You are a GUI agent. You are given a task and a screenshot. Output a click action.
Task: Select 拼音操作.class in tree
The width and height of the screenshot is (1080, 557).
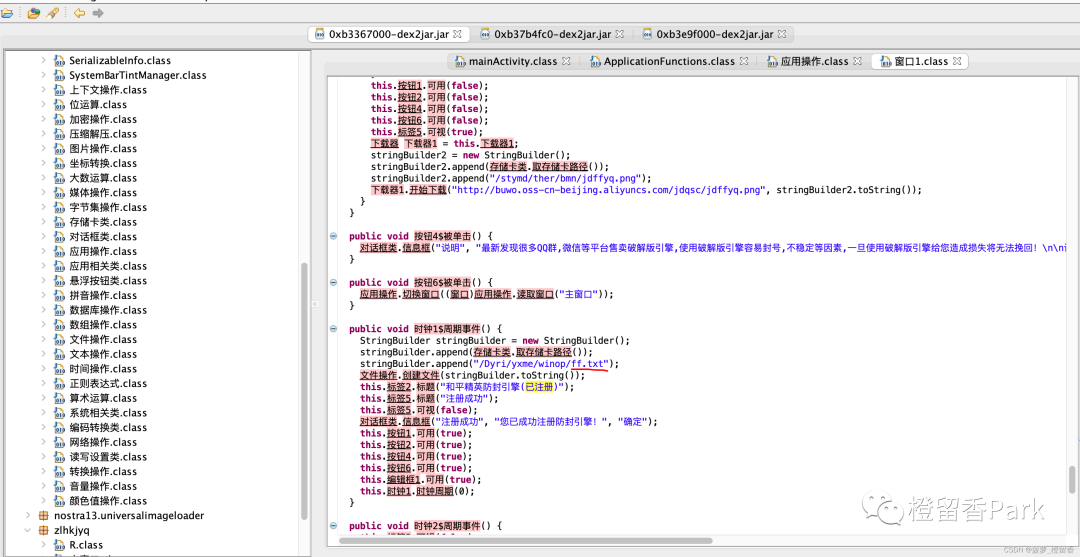click(x=103, y=295)
